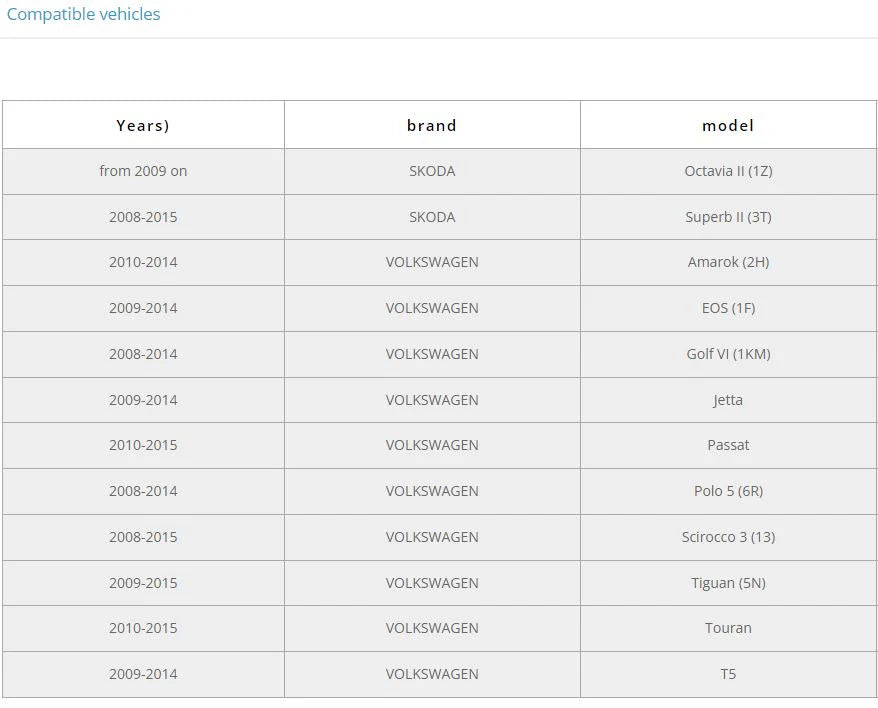Viewport: 878px width, 708px height.
Task: Click the Polo 5 (6R) cell
Action: (x=728, y=491)
